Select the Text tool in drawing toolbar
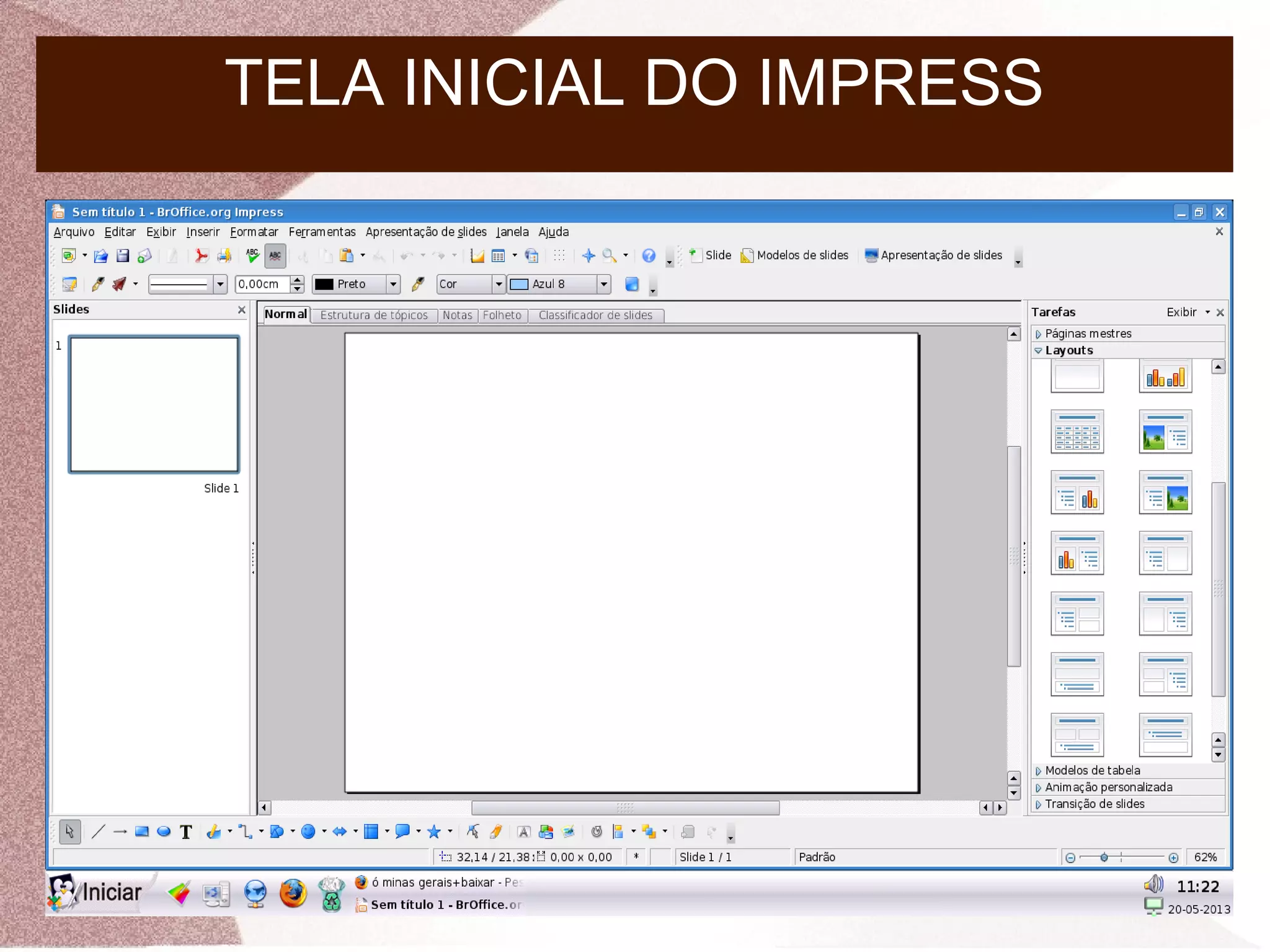Screen dimensions: 1270x952 coord(186,832)
